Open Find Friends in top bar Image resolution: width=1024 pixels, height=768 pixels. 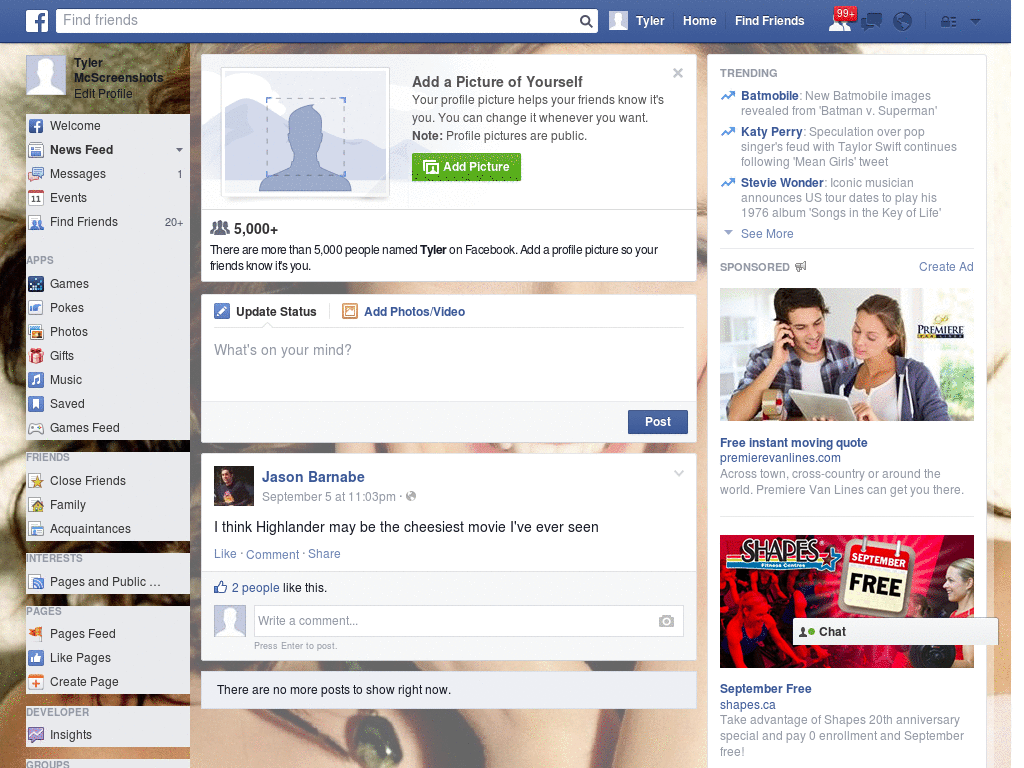tap(769, 21)
